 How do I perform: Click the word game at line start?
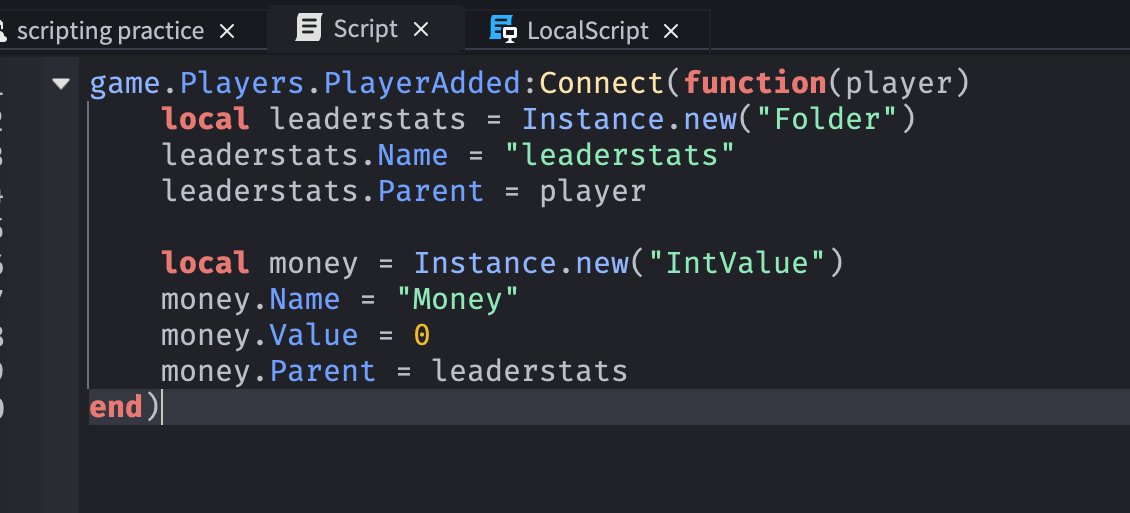click(125, 85)
